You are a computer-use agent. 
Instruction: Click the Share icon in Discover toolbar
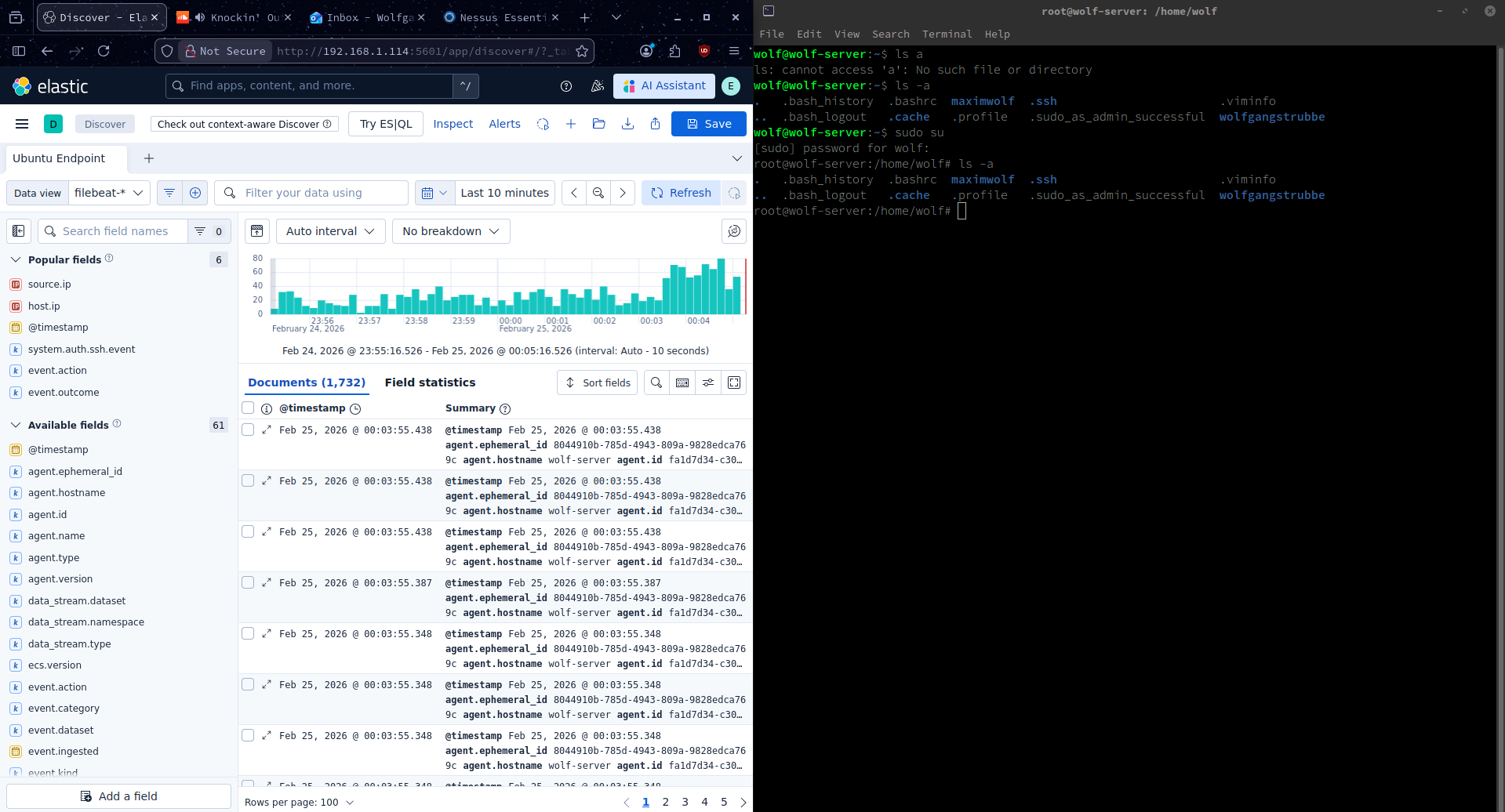655,124
